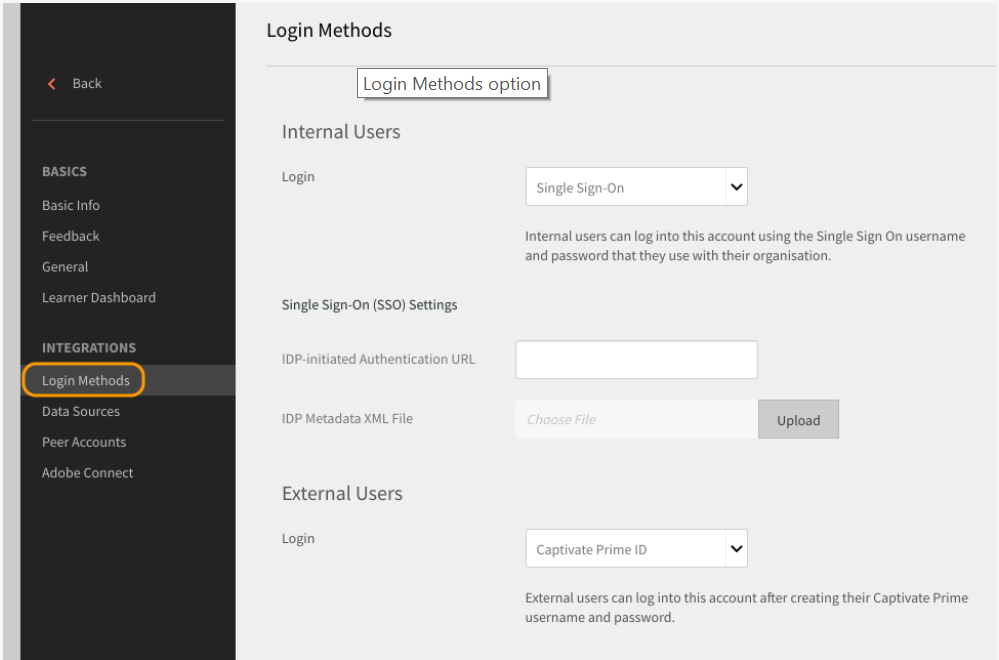Screen dimensions: 999x660
Task: Click the Choose File field
Action: tap(636, 420)
